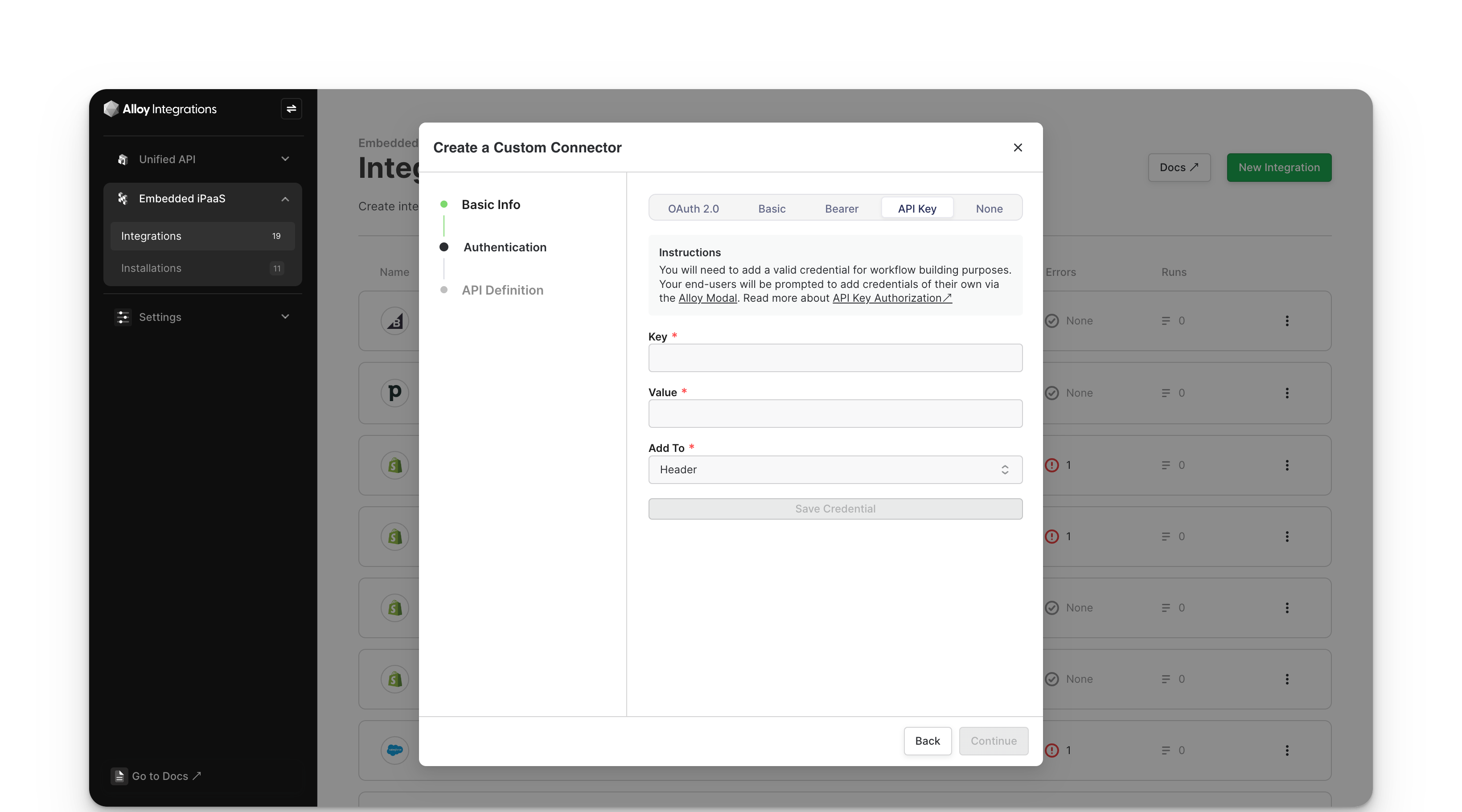Click the Unified API sidebar icon
The image size is (1462, 812).
[x=123, y=160]
